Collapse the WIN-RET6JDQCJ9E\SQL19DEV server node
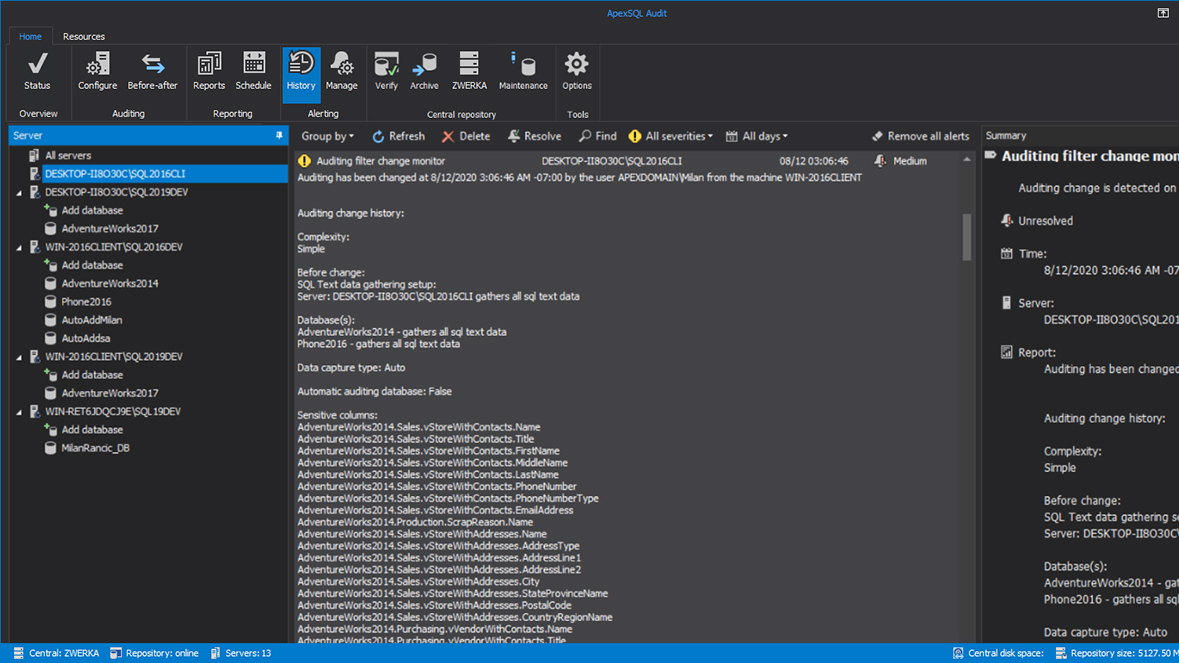 19,412
